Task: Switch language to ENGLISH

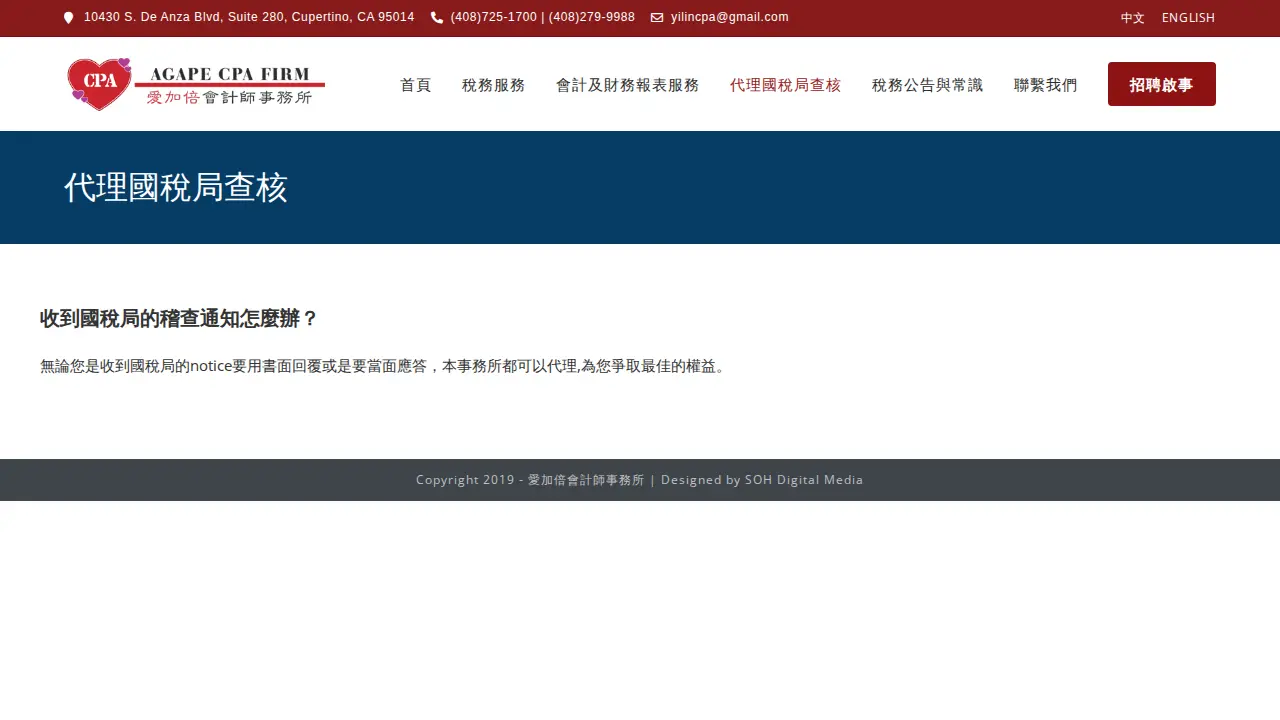Action: (1188, 18)
